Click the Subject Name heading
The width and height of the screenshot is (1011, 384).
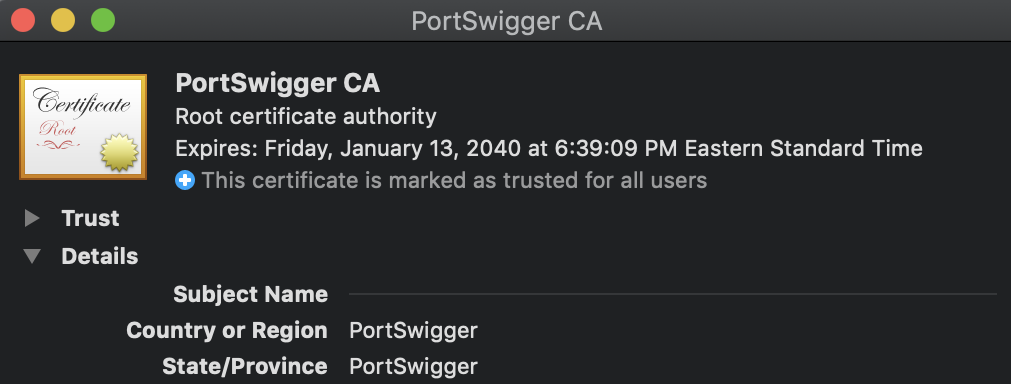click(251, 294)
